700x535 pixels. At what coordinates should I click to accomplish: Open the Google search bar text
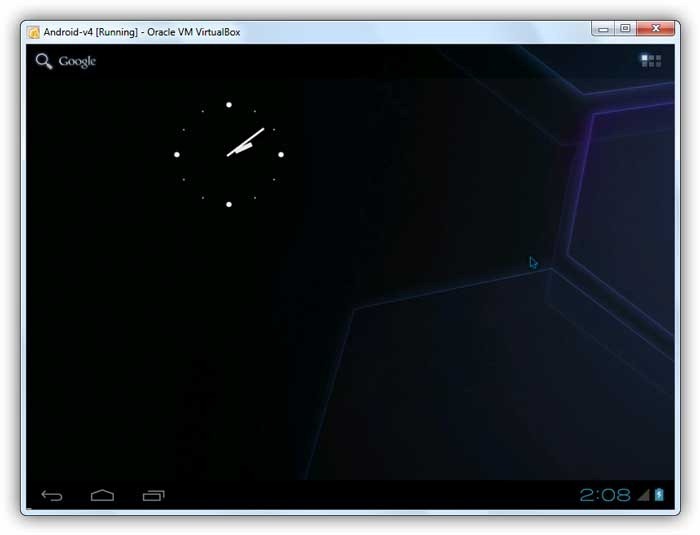coord(77,61)
